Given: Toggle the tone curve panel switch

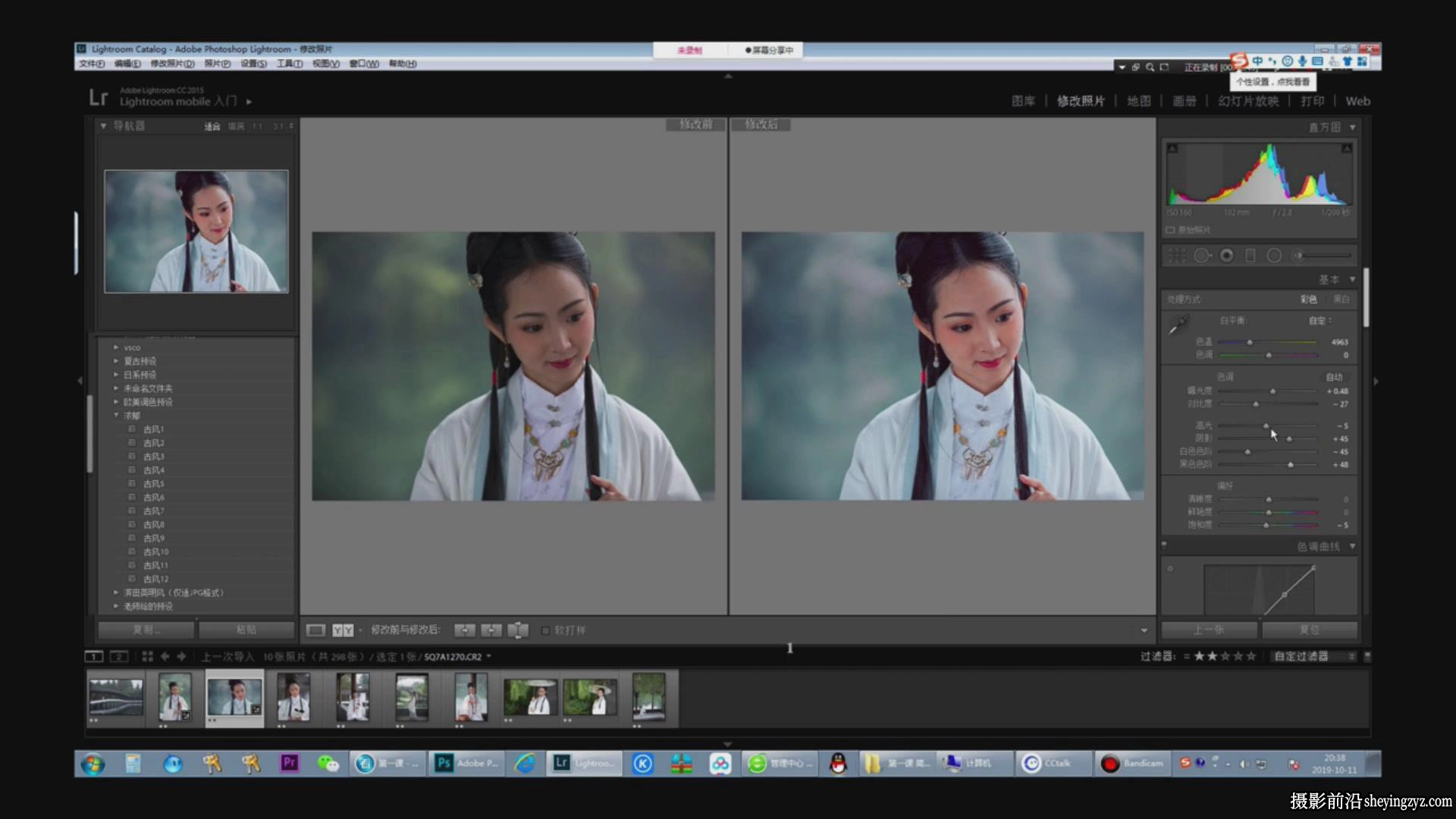Looking at the screenshot, I should (1164, 544).
